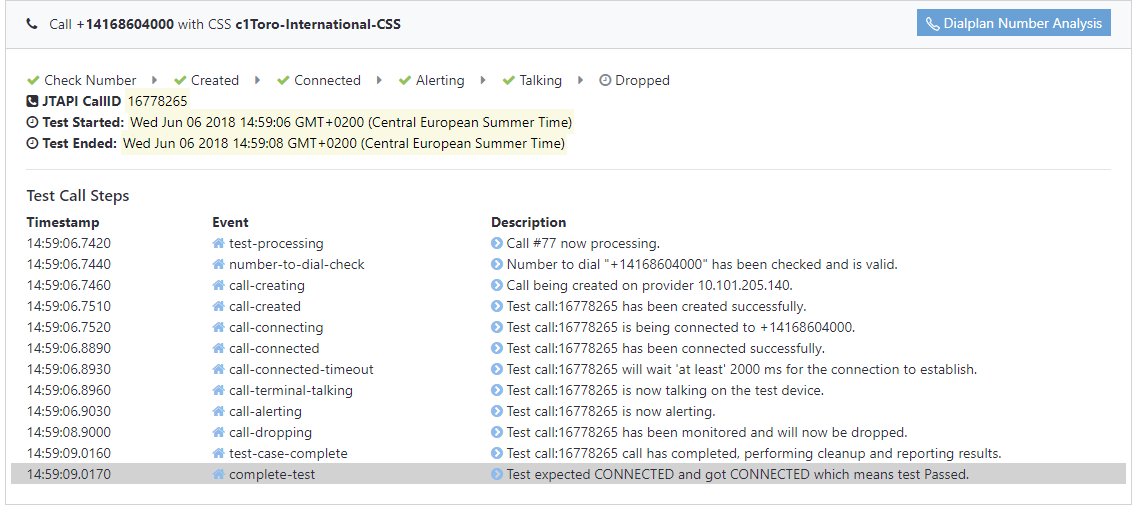Select the highlighted complete-test row
The image size is (1139, 517).
[569, 474]
